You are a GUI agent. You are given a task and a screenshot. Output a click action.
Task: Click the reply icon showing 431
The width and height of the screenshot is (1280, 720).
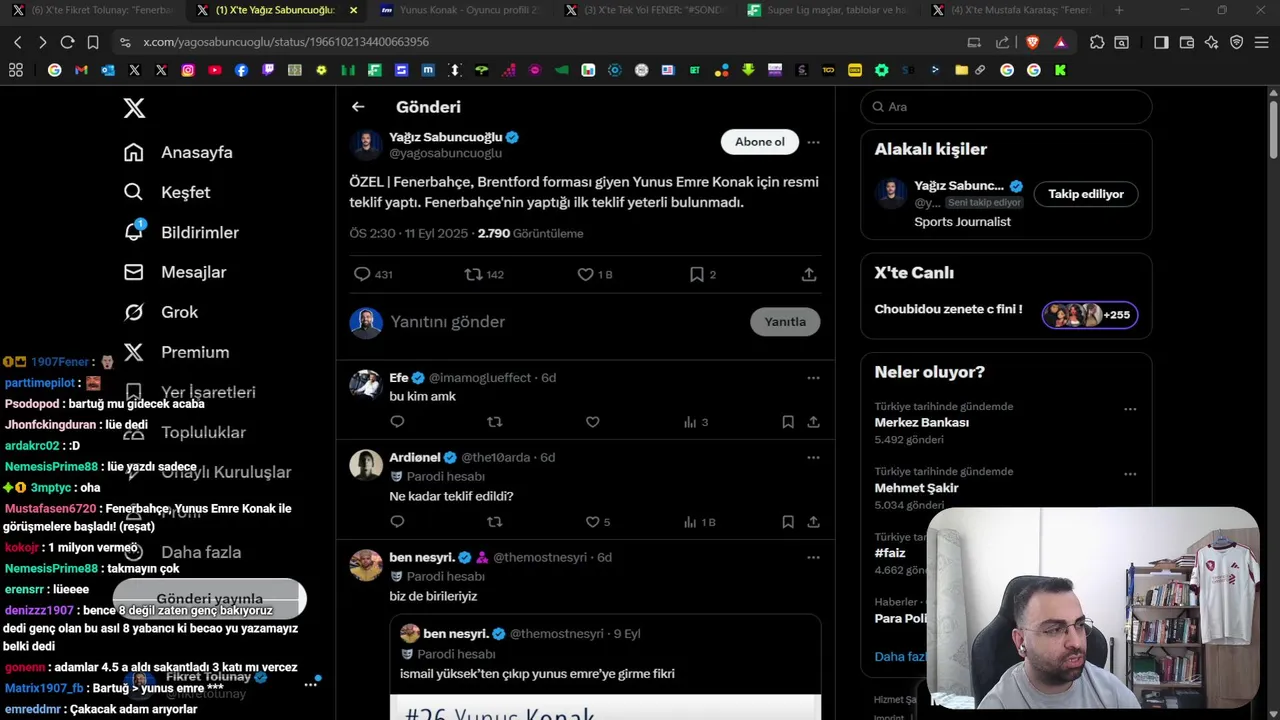coord(373,274)
